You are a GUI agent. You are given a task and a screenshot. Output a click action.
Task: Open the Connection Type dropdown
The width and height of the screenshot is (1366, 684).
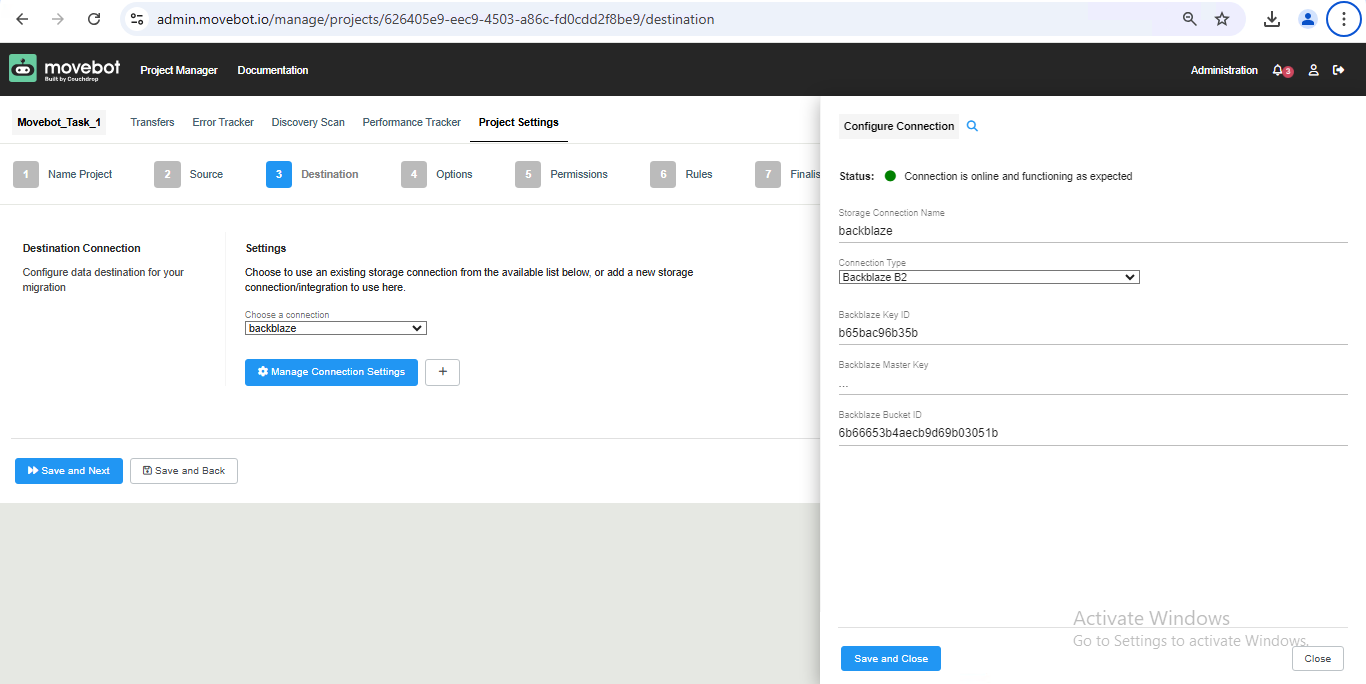pos(989,277)
